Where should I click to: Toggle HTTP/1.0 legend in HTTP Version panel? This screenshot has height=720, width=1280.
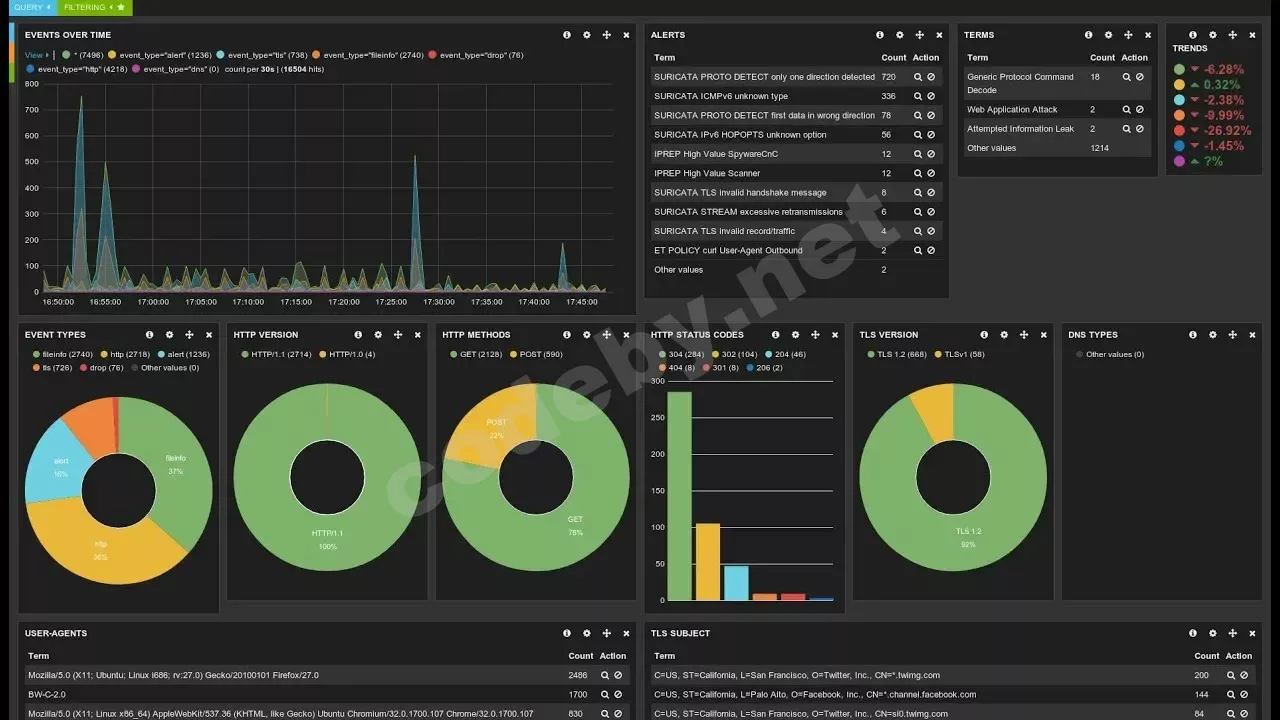[x=347, y=355]
